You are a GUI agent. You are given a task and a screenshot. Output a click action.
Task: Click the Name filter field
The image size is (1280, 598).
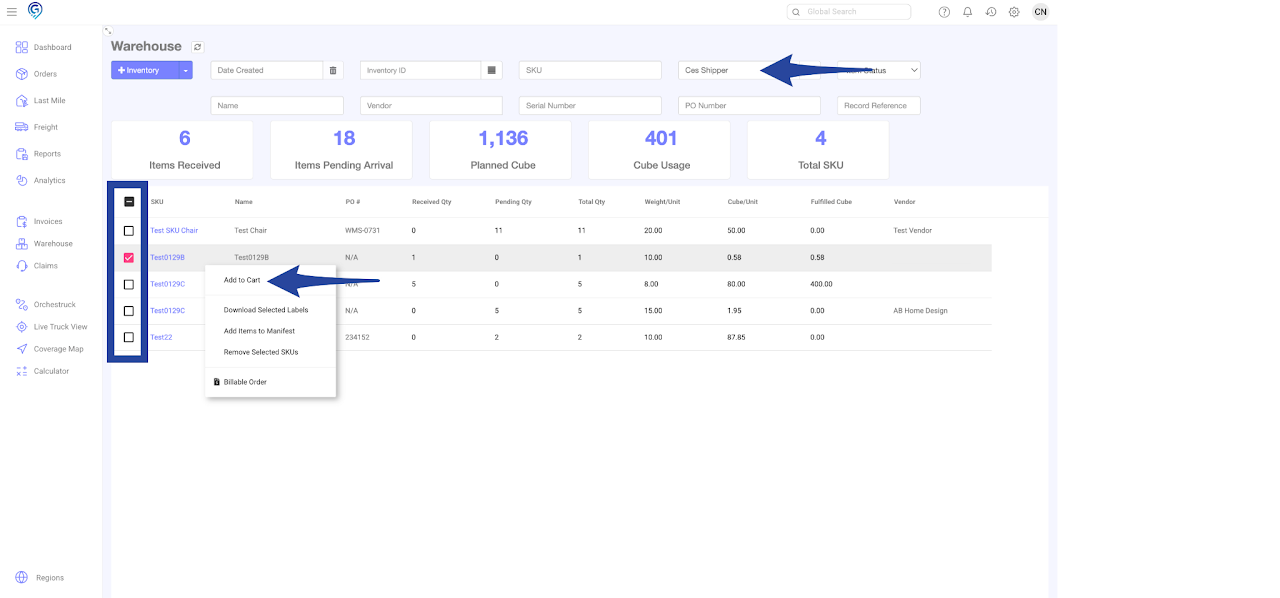coord(277,105)
